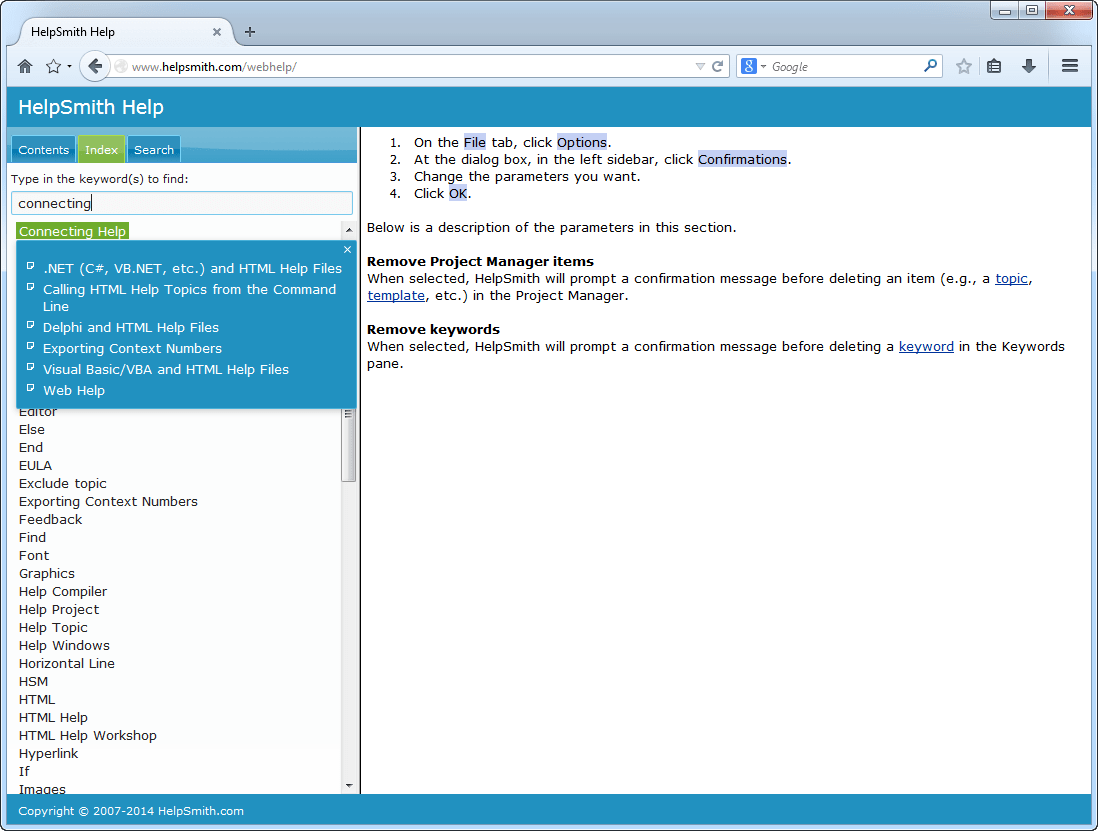Select Help Project keyword
The image size is (1098, 831).
[x=59, y=610]
